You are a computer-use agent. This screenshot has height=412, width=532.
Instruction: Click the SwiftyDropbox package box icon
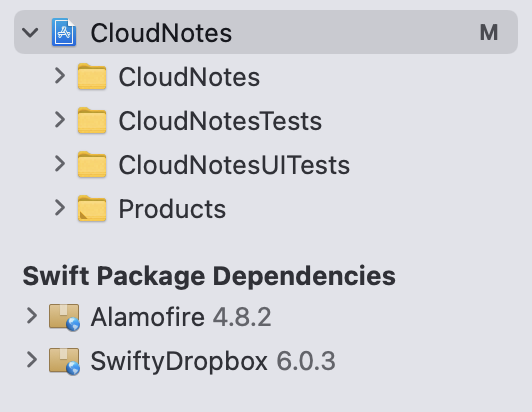click(64, 361)
